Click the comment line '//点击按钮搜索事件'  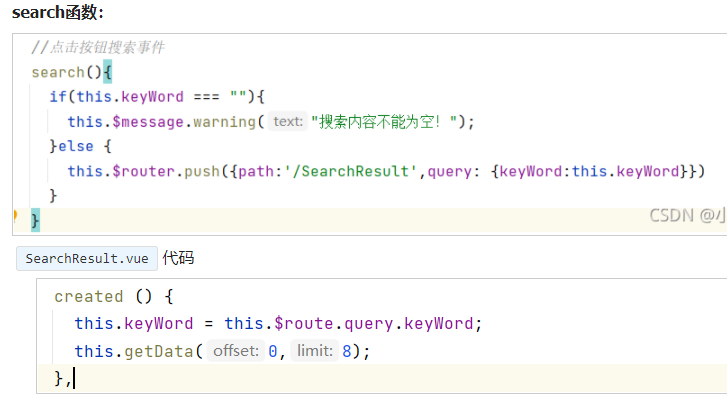pos(98,47)
